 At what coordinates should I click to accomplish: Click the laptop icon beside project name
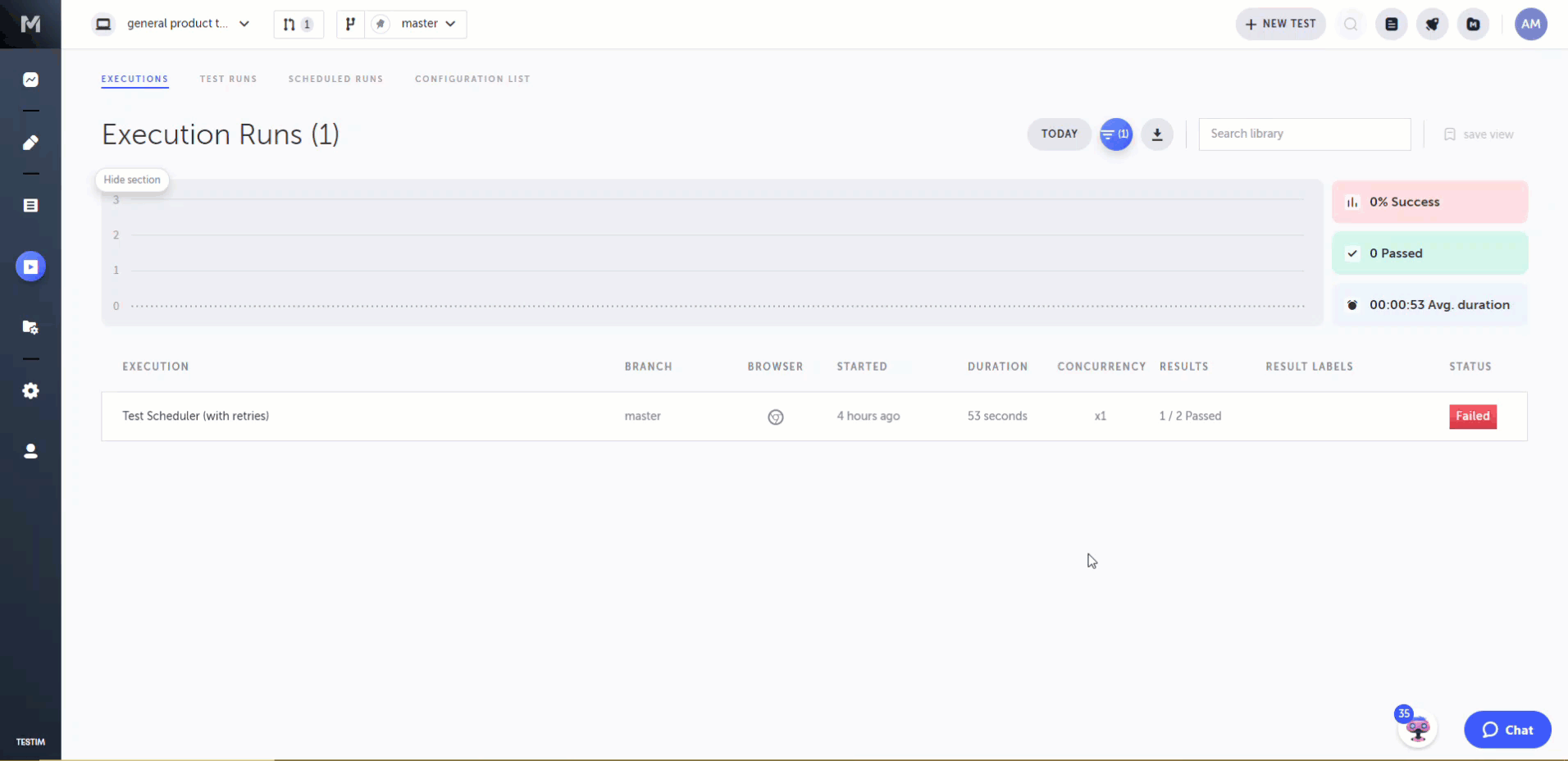click(x=103, y=24)
